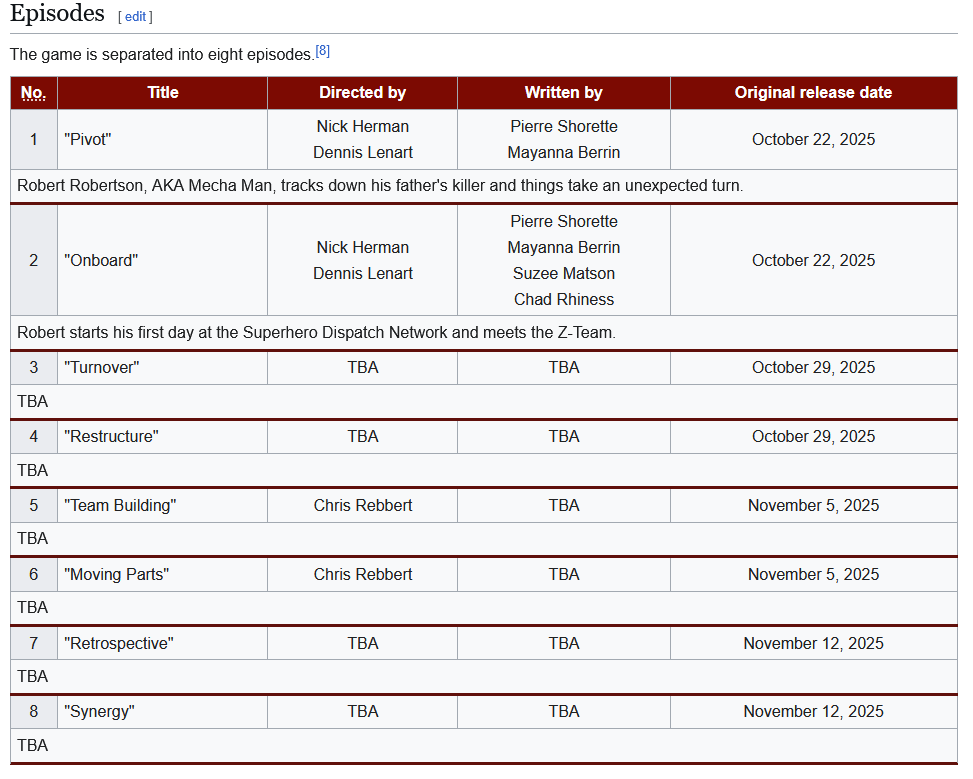Click the No. column header abbreviation
This screenshot has height=779, width=973.
(34, 93)
